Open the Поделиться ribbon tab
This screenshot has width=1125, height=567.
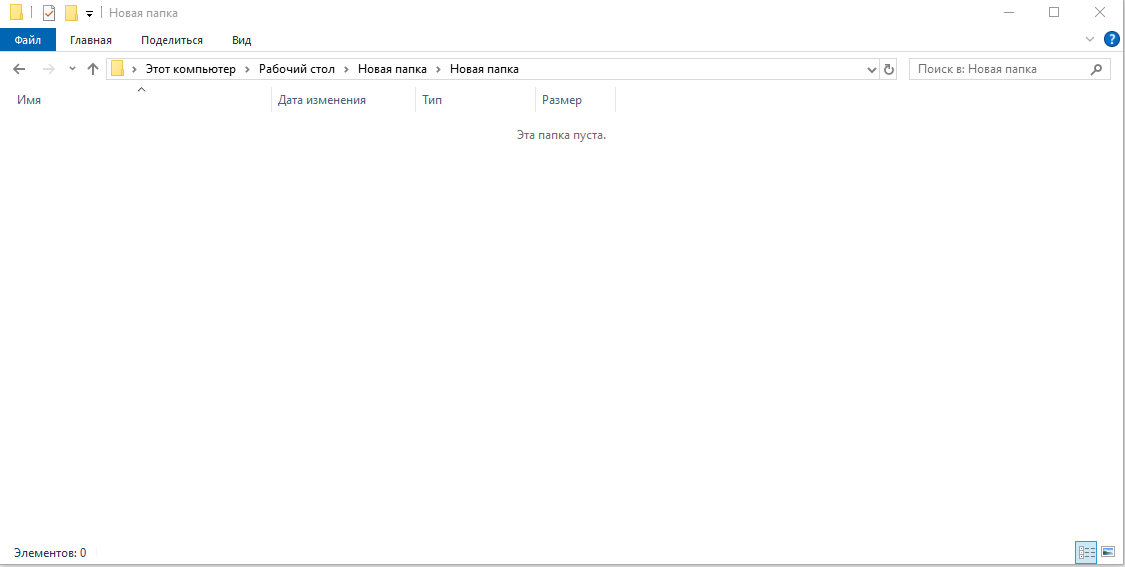pos(171,40)
